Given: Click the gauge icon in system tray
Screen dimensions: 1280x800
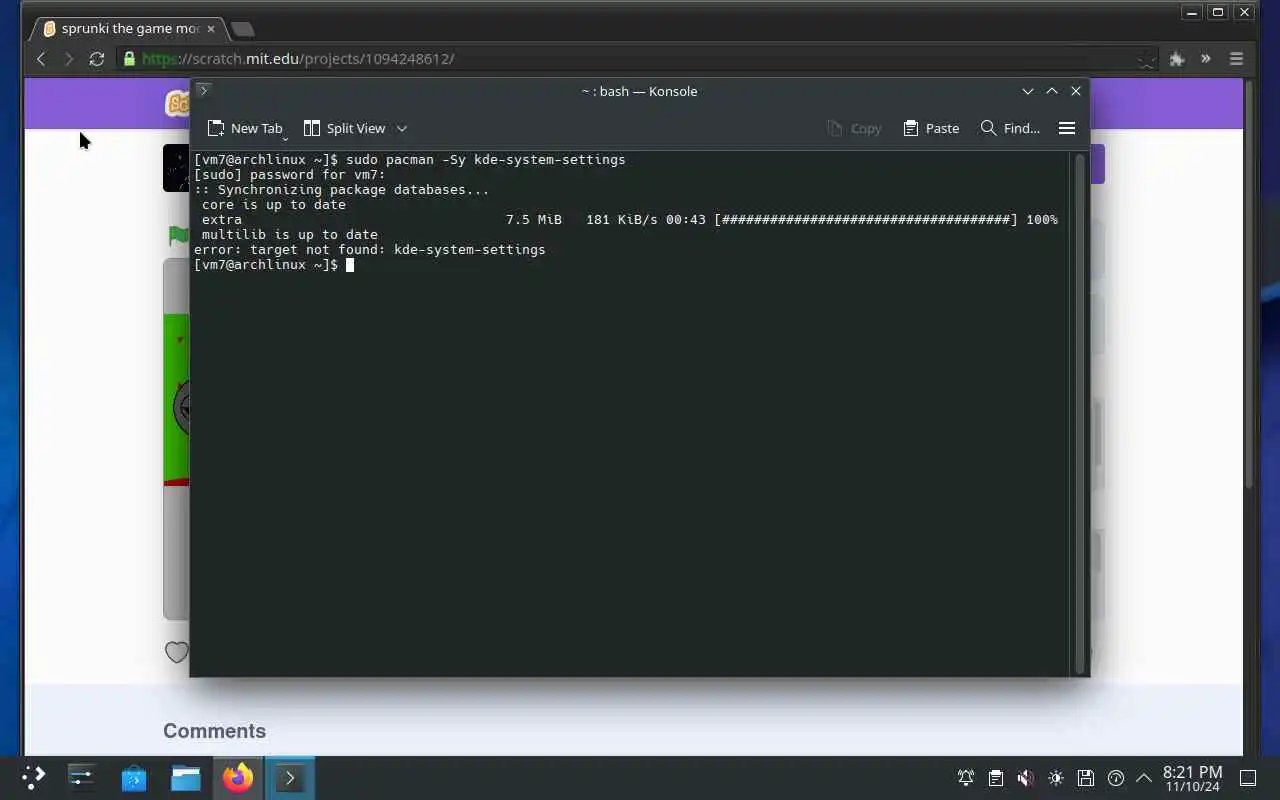Looking at the screenshot, I should 1116,778.
